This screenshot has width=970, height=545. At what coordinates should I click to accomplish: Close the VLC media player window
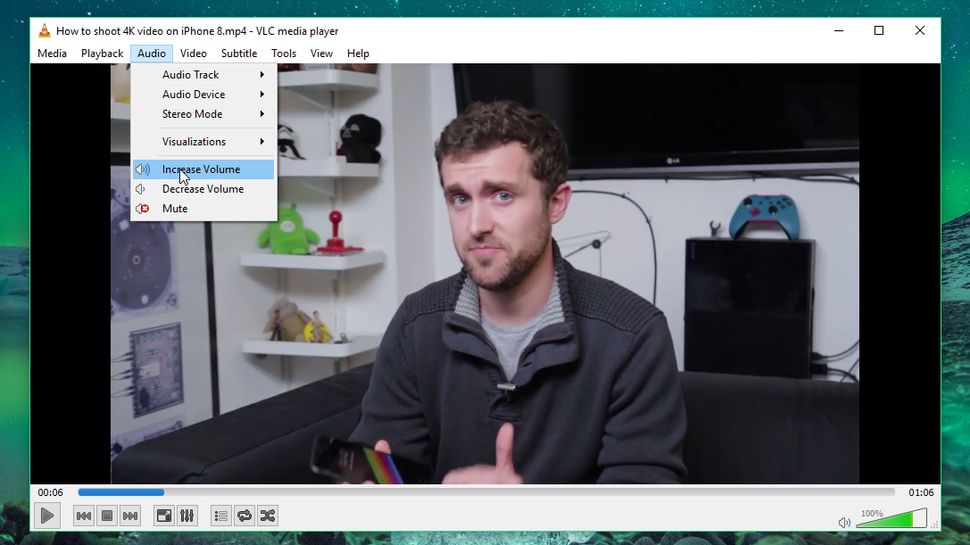(x=920, y=30)
